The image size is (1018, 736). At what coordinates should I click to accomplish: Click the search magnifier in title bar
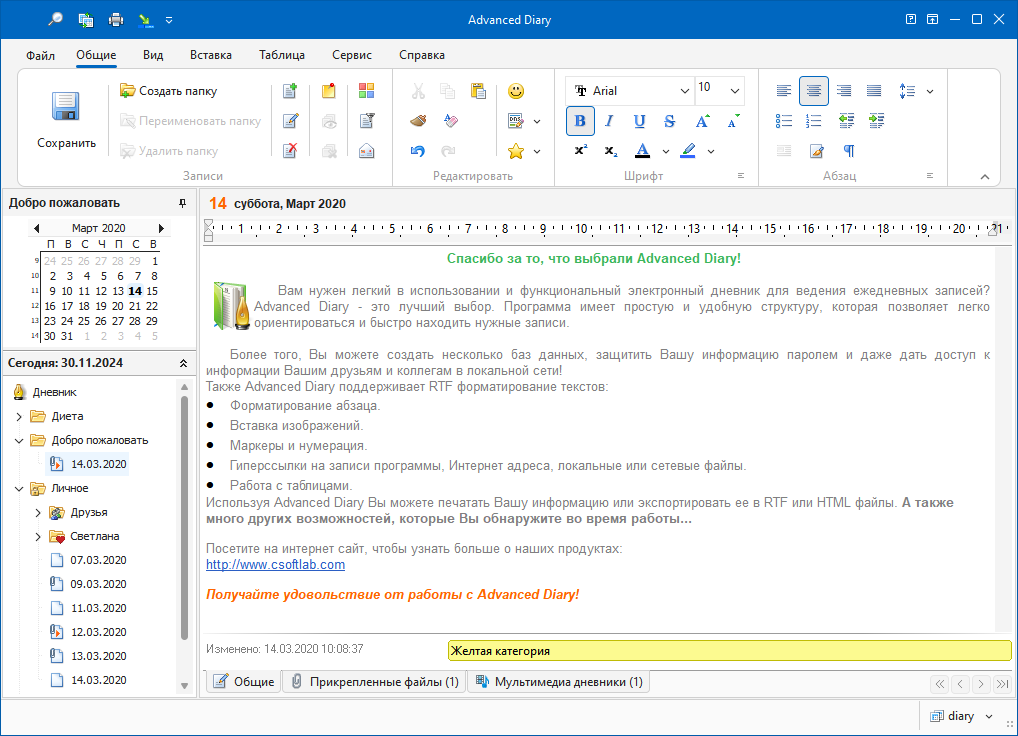[x=56, y=19]
